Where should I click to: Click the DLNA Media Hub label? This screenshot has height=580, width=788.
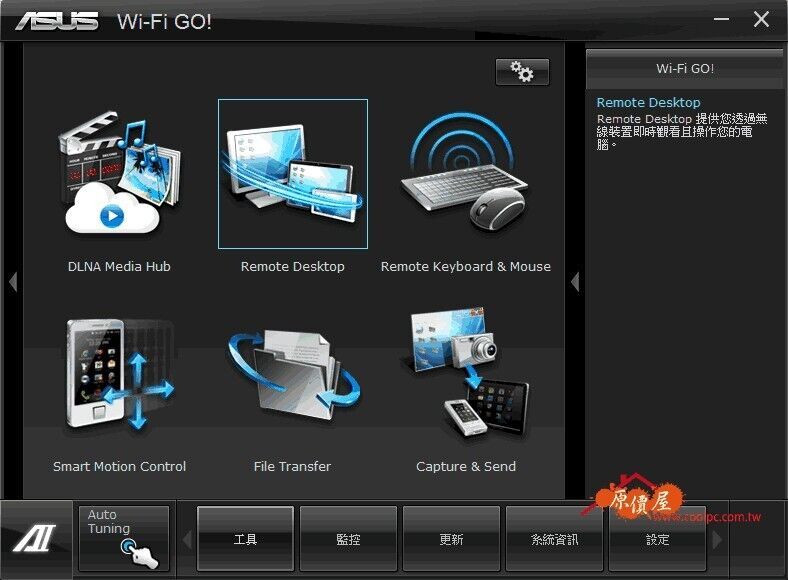119,266
